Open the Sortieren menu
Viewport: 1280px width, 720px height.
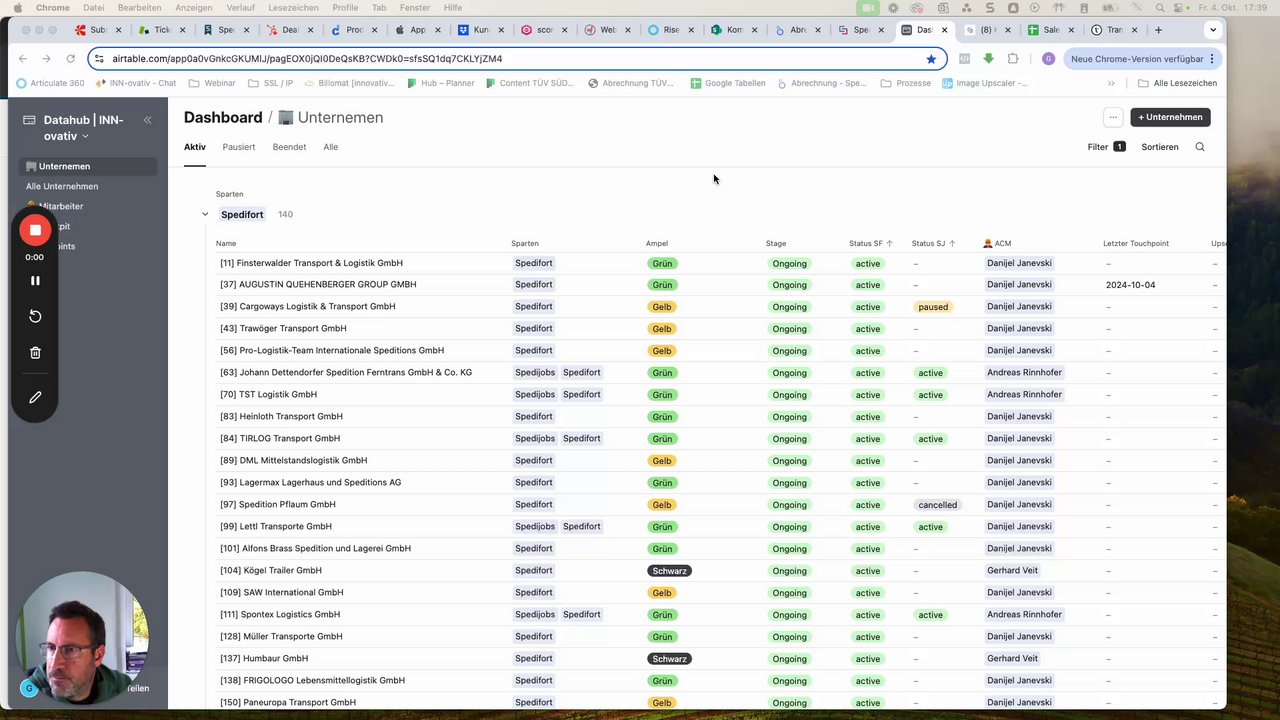click(x=1160, y=147)
